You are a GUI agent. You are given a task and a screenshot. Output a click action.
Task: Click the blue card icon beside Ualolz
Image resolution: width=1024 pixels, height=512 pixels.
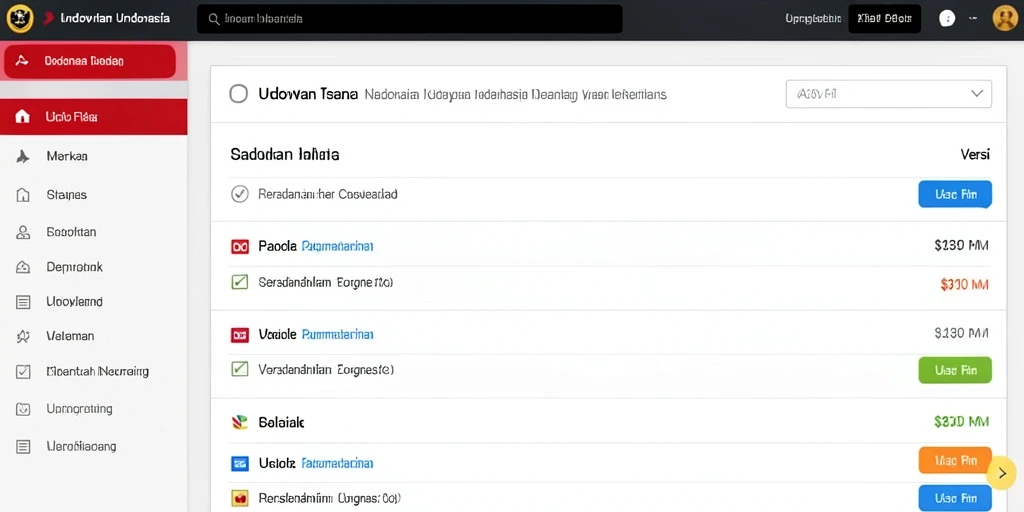tap(240, 464)
